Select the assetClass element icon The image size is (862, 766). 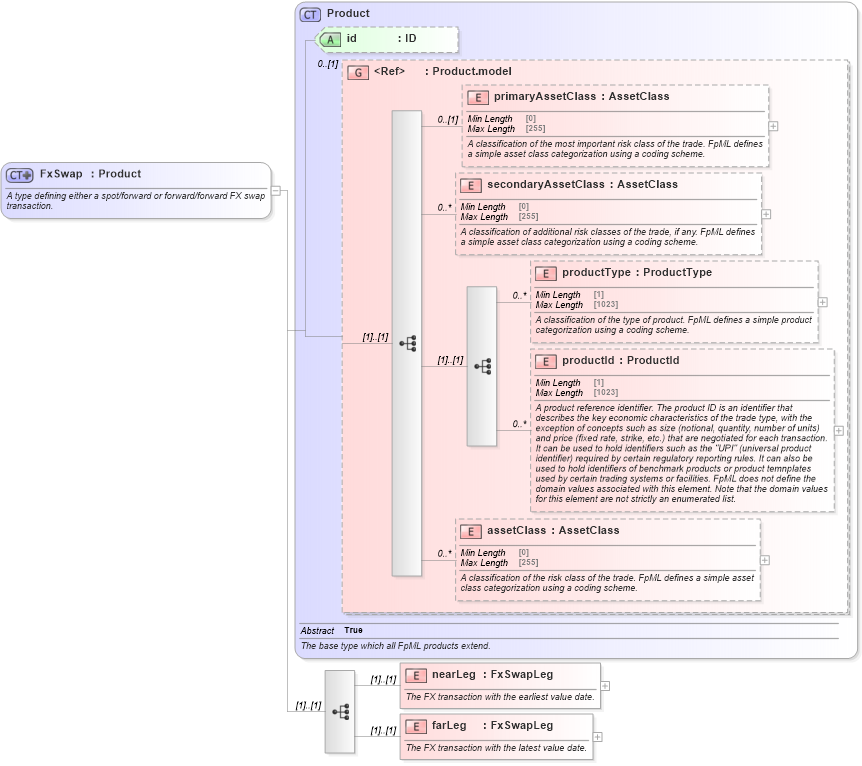471,531
